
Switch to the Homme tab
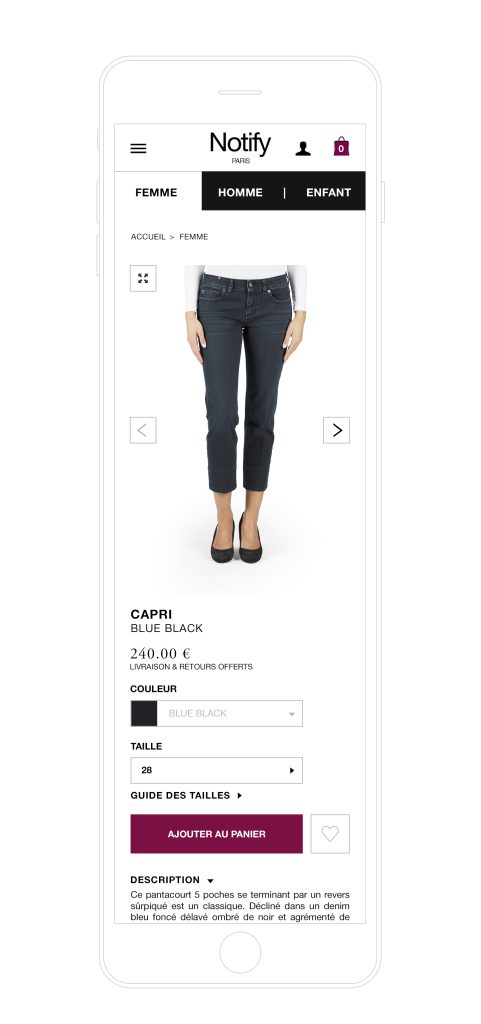point(240,193)
